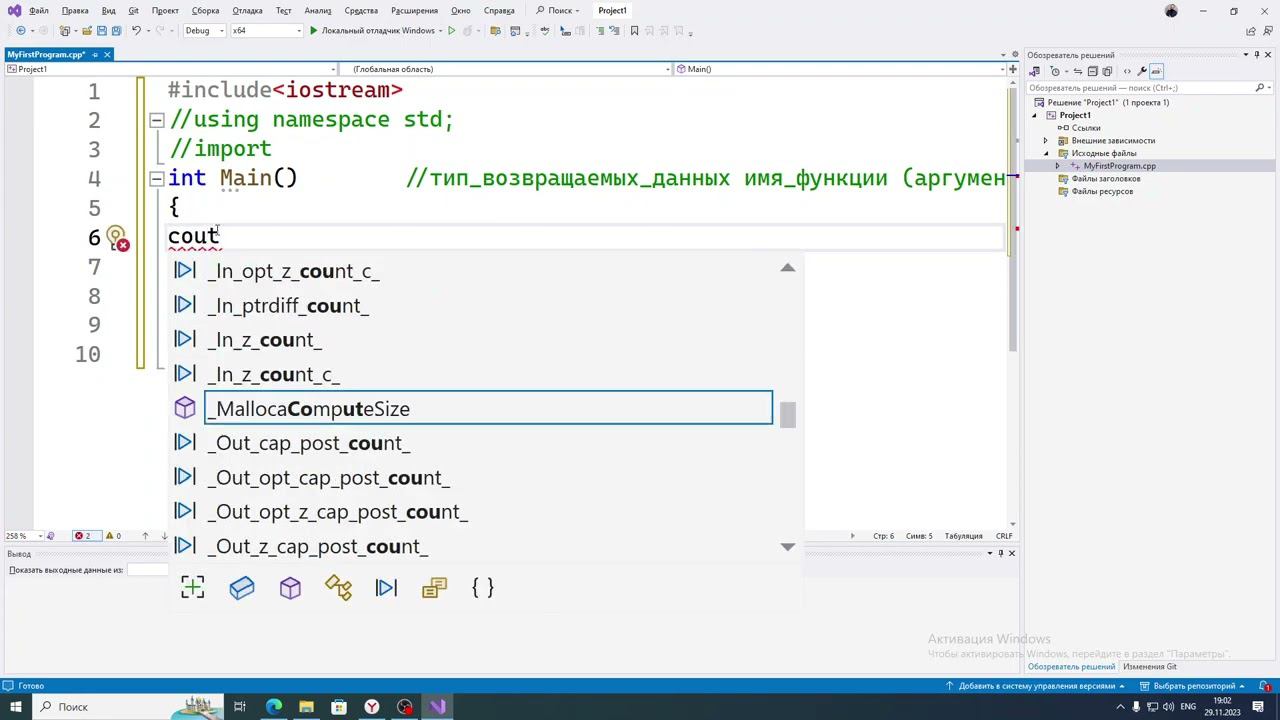Image resolution: width=1280 pixels, height=720 pixels.
Task: Click the error lightbulb on line 6
Action: pyautogui.click(x=116, y=238)
